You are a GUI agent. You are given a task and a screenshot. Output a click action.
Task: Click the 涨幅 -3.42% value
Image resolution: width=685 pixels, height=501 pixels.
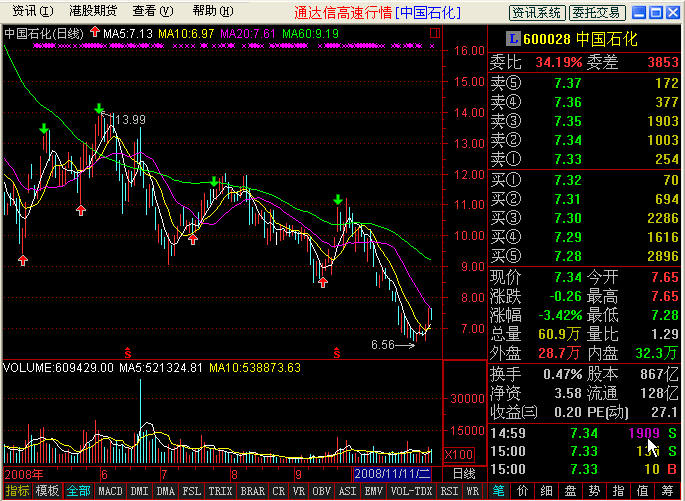[560, 315]
